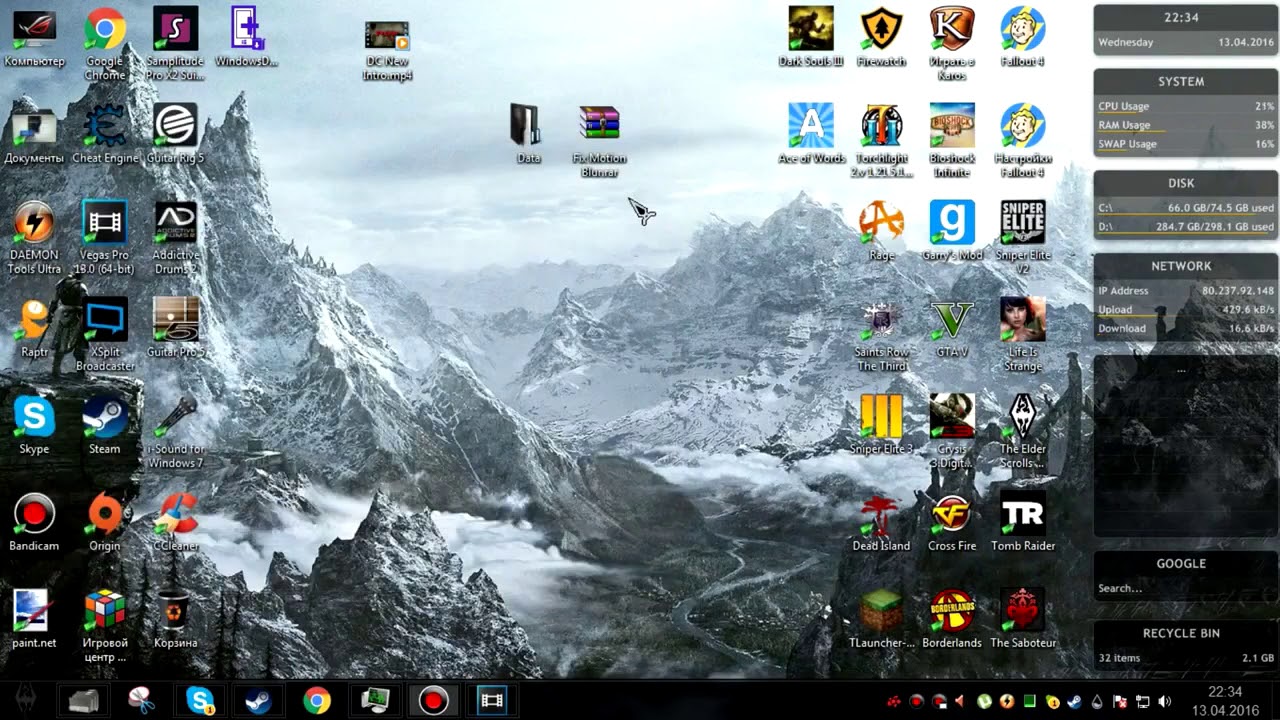The image size is (1280, 720).
Task: Select the DC New Intro.mp4 video file
Action: 387,51
